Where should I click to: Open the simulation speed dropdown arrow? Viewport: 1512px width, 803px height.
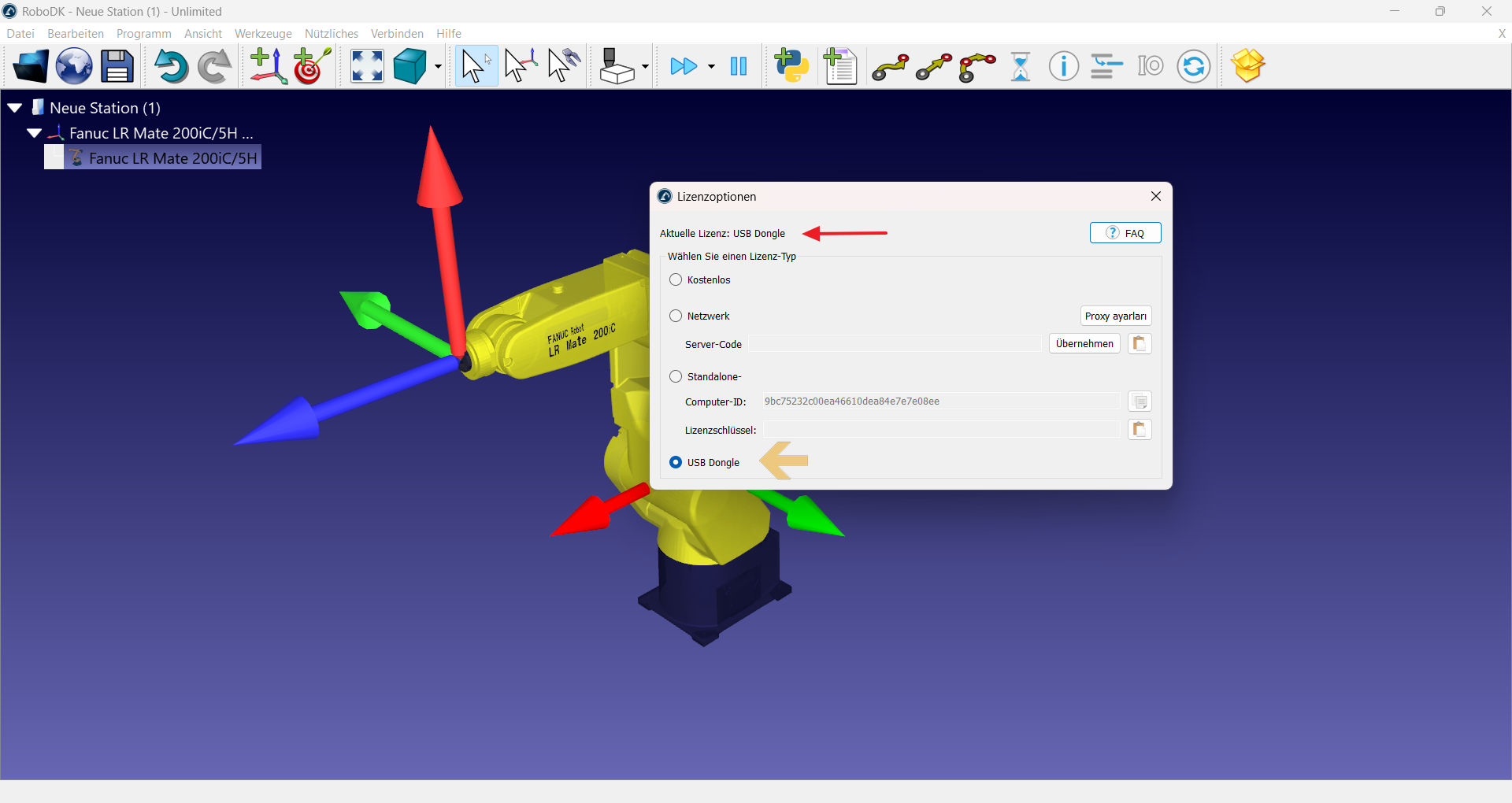tap(711, 67)
